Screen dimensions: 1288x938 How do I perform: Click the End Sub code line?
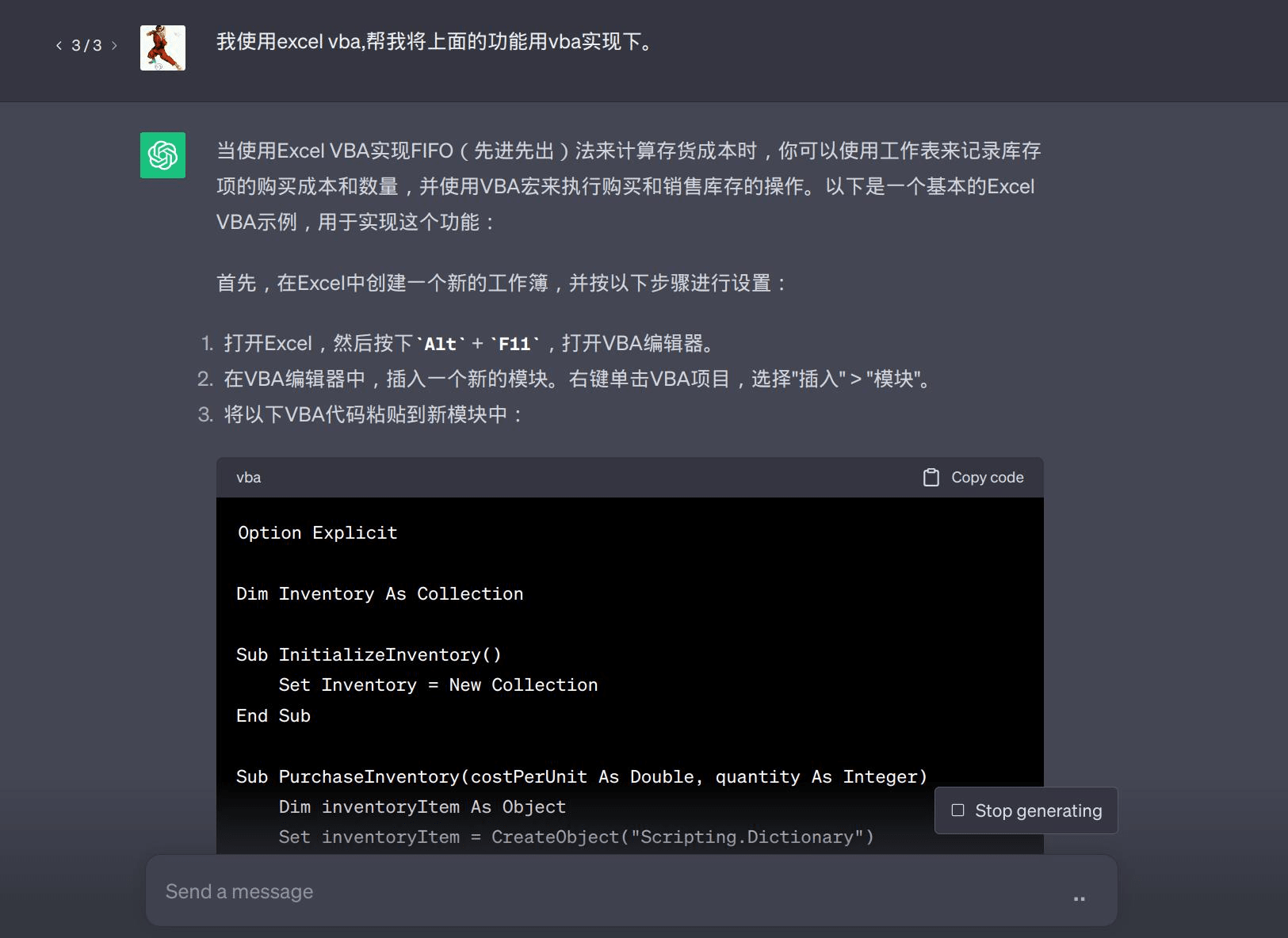coord(273,715)
